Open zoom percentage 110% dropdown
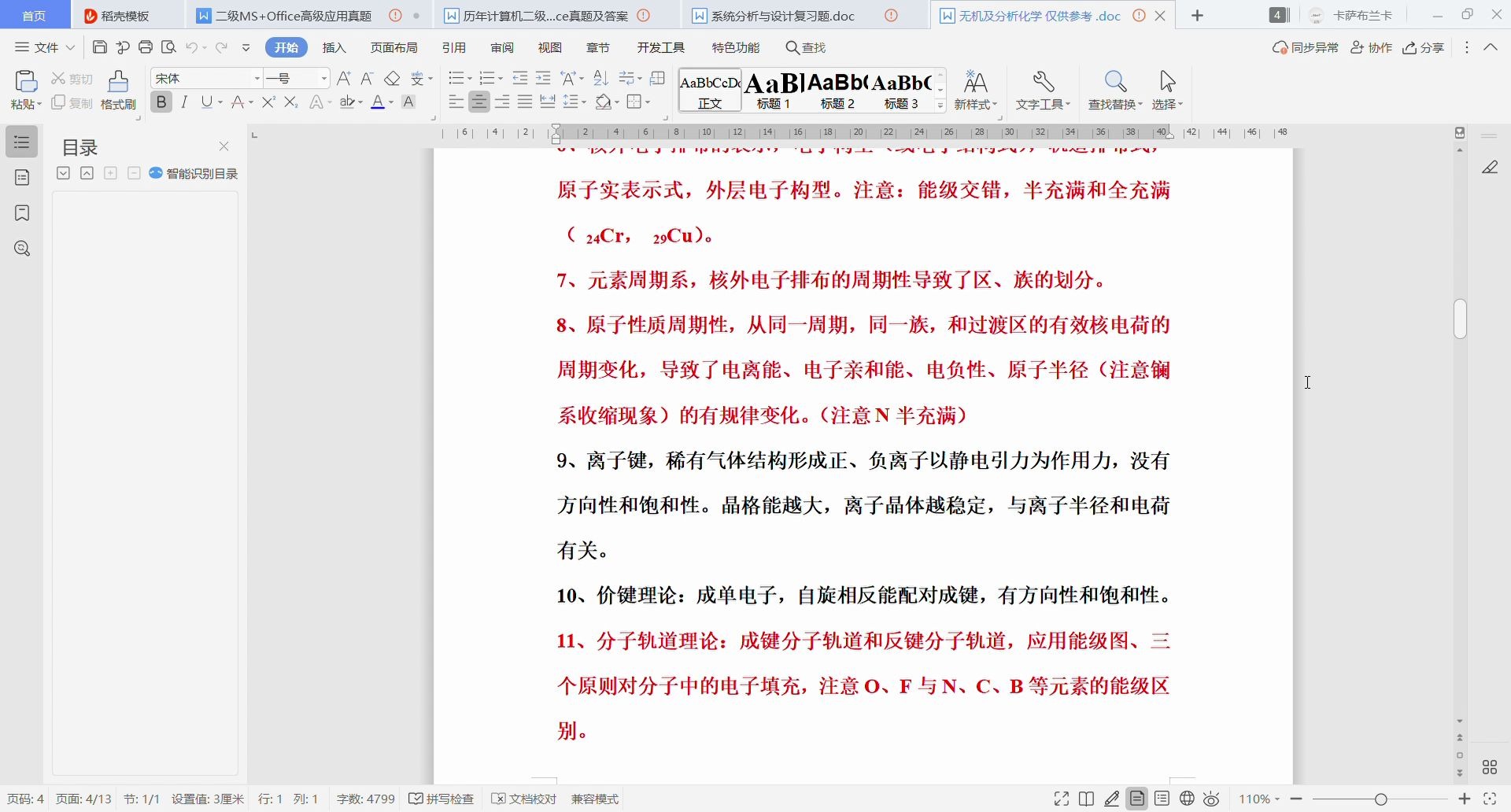This screenshot has width=1511, height=812. [1259, 799]
